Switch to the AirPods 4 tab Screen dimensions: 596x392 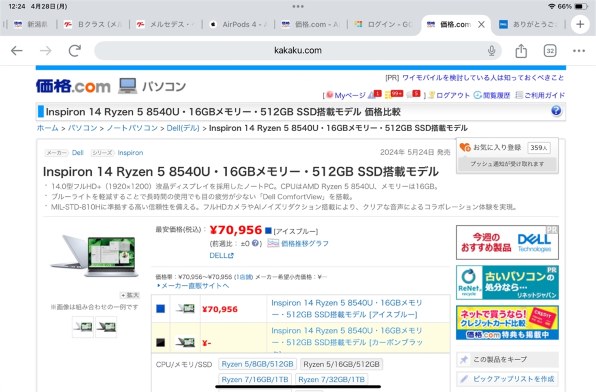238,24
